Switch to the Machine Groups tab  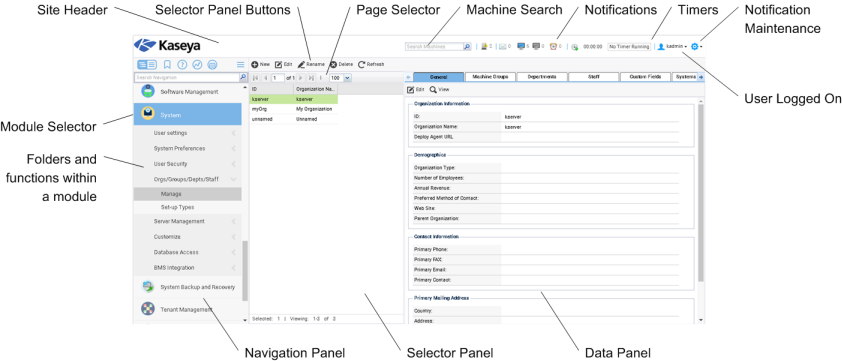(x=490, y=77)
